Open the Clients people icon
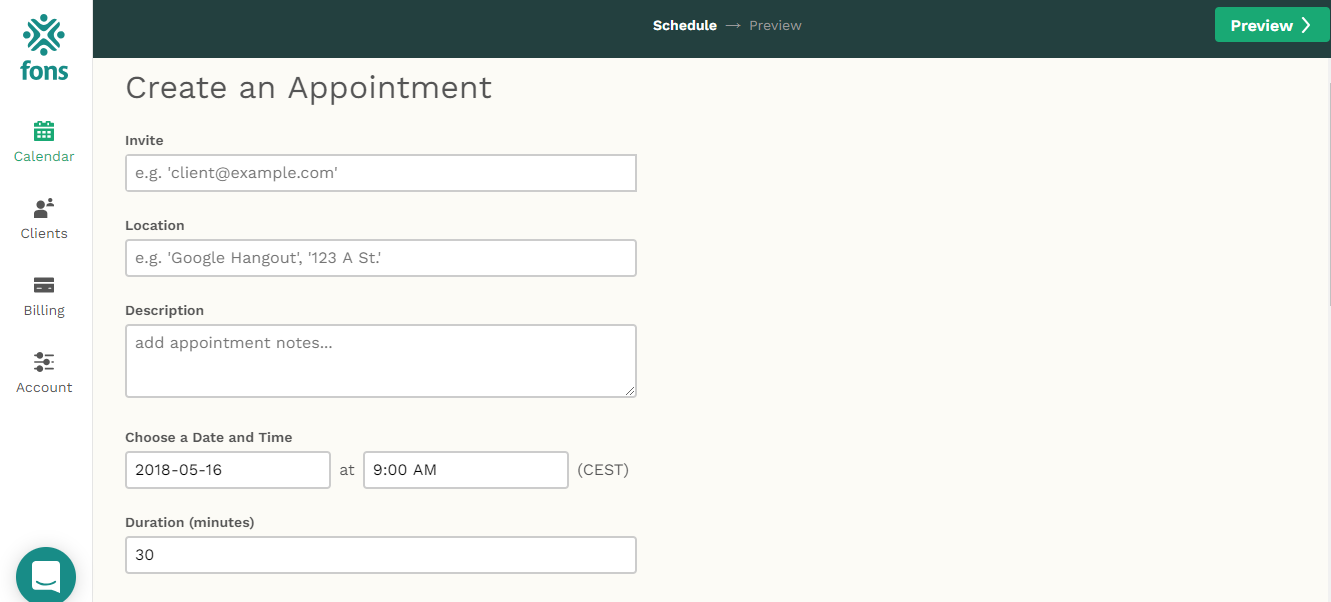The height and width of the screenshot is (602, 1331). (x=44, y=208)
